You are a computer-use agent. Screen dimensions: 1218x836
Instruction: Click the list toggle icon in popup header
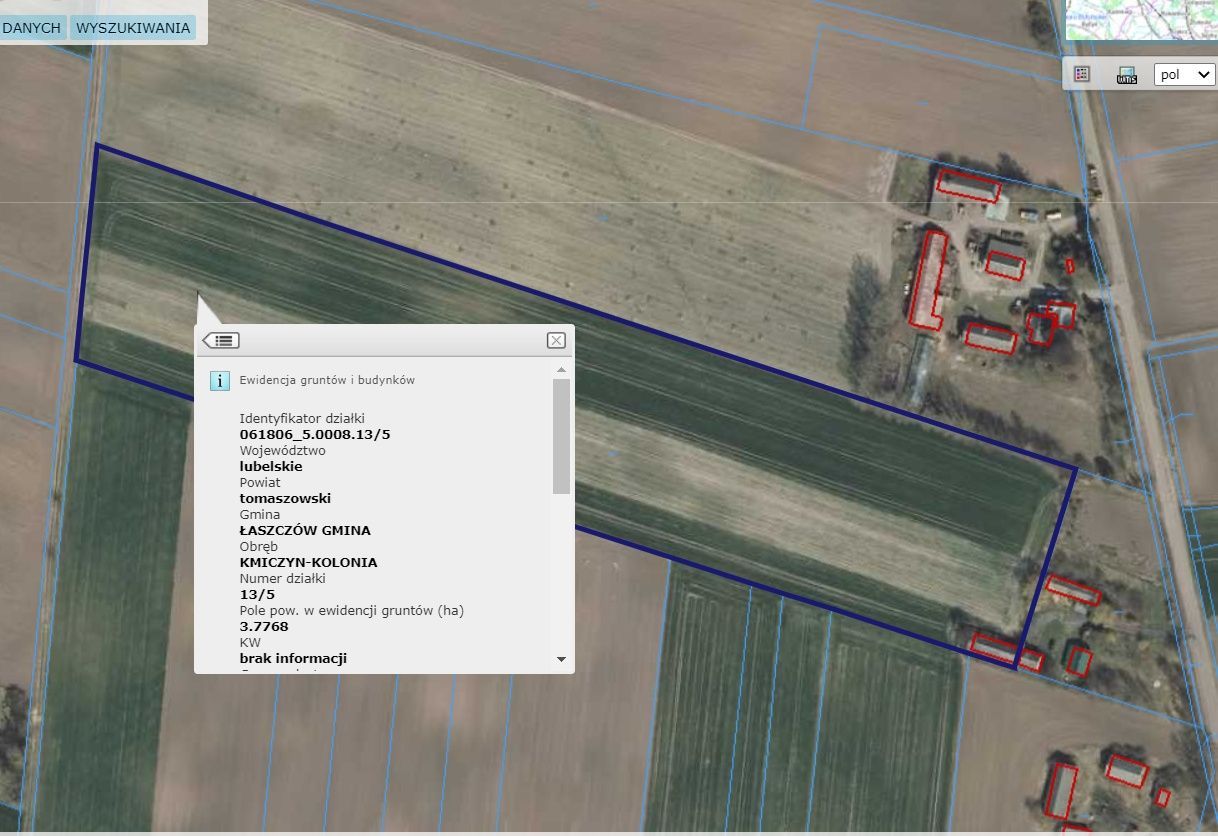click(221, 340)
